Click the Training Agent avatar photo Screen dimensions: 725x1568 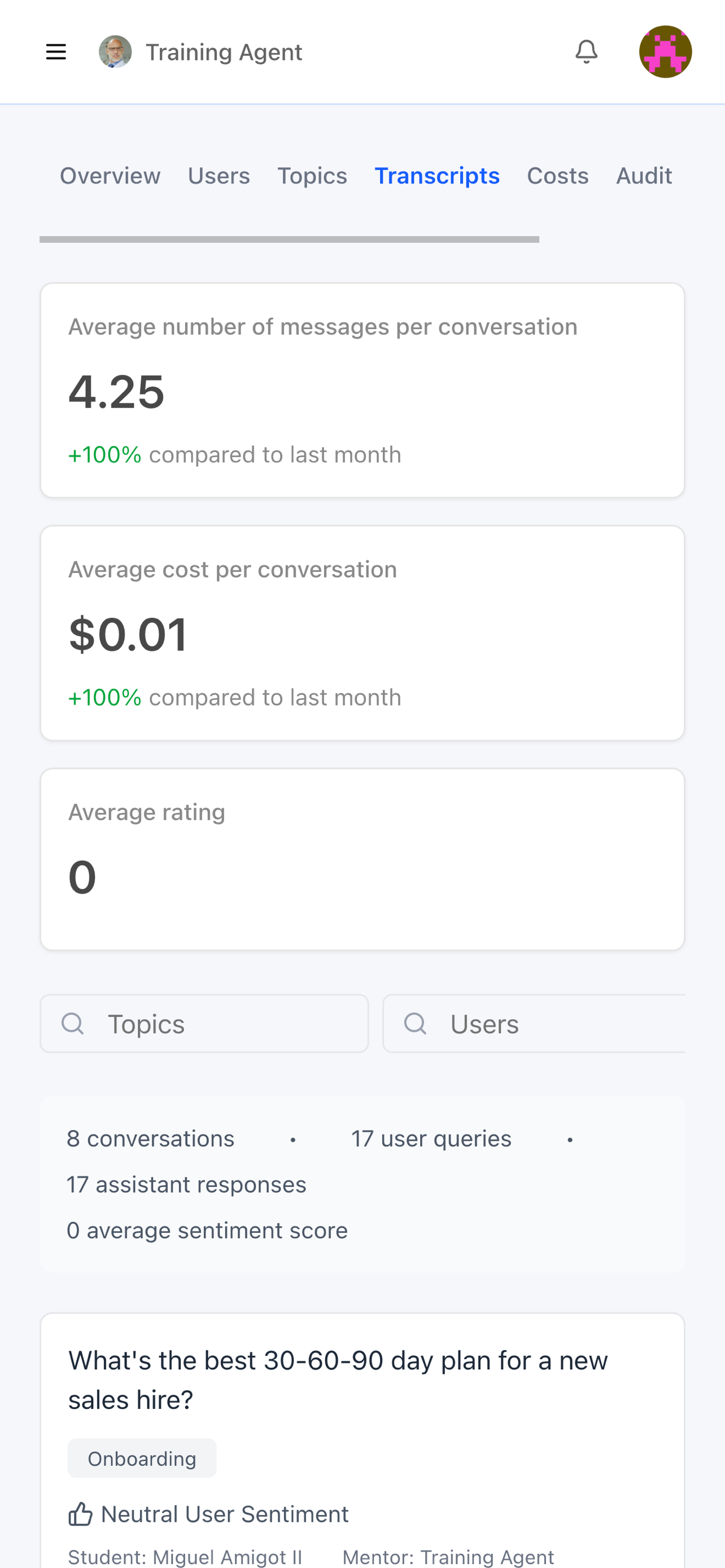pos(115,52)
